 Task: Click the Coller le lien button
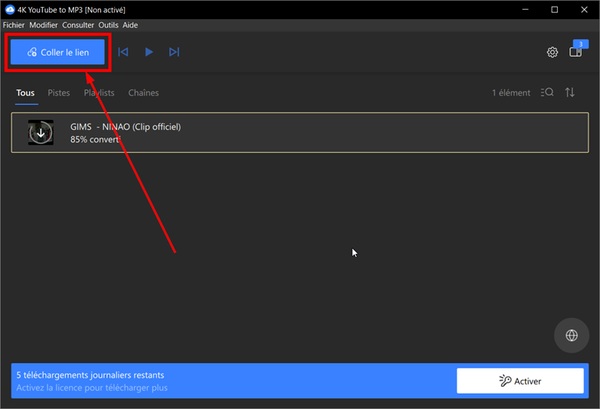[57, 52]
